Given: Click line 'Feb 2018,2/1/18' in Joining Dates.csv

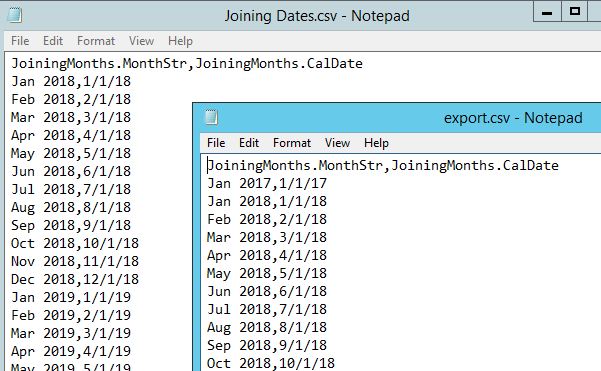Looking at the screenshot, I should (x=71, y=100).
